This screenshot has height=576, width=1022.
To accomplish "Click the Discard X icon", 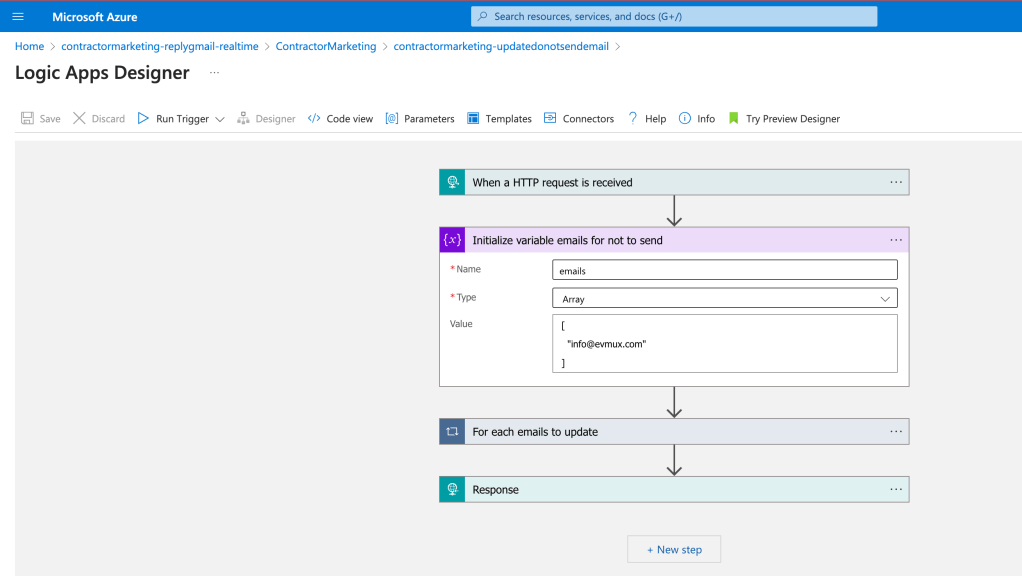I will (x=79, y=118).
